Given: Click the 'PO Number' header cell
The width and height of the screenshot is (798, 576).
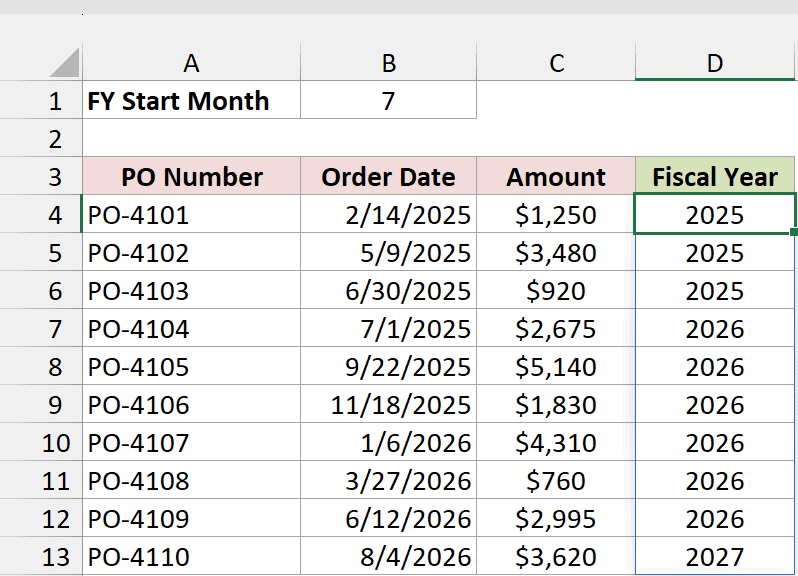Looking at the screenshot, I should coord(191,176).
